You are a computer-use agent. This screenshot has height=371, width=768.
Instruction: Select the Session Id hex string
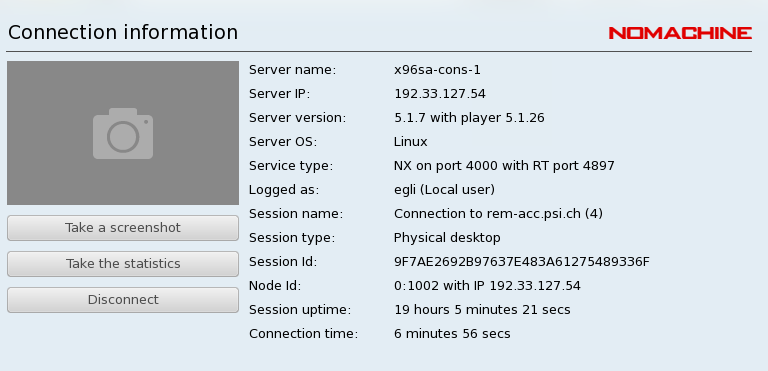pos(522,262)
